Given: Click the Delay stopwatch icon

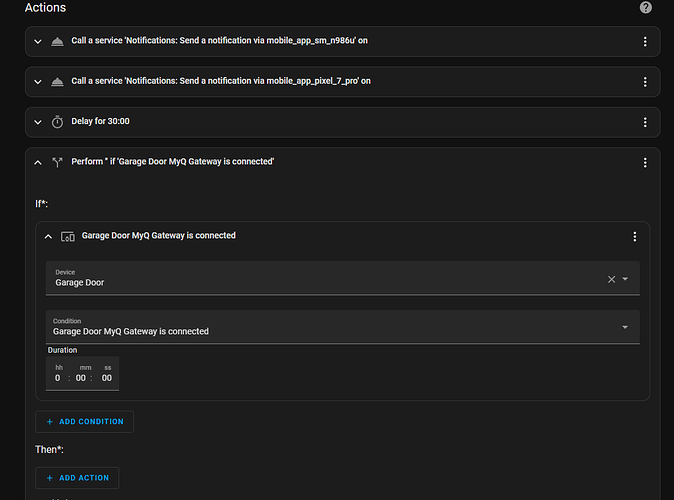Looking at the screenshot, I should 57,122.
